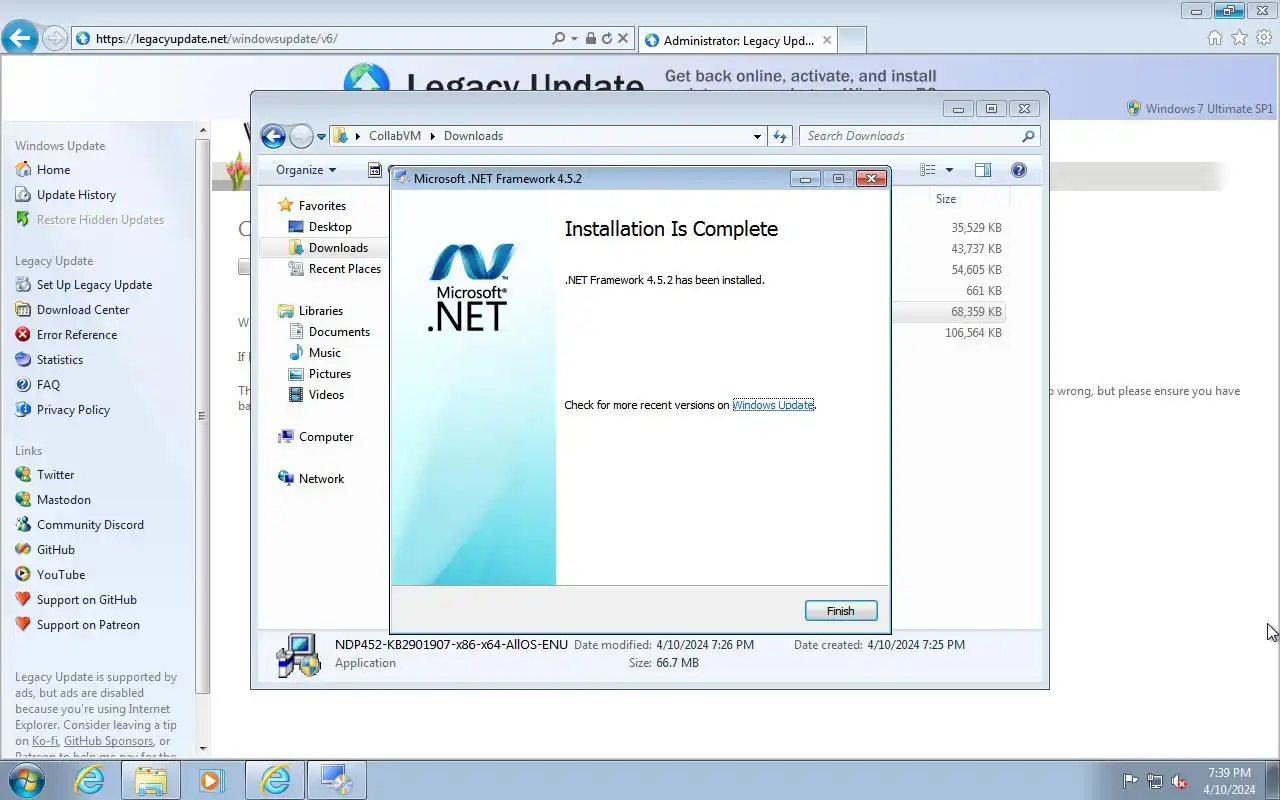Open the Windows Start button
The height and width of the screenshot is (800, 1280).
(29, 780)
